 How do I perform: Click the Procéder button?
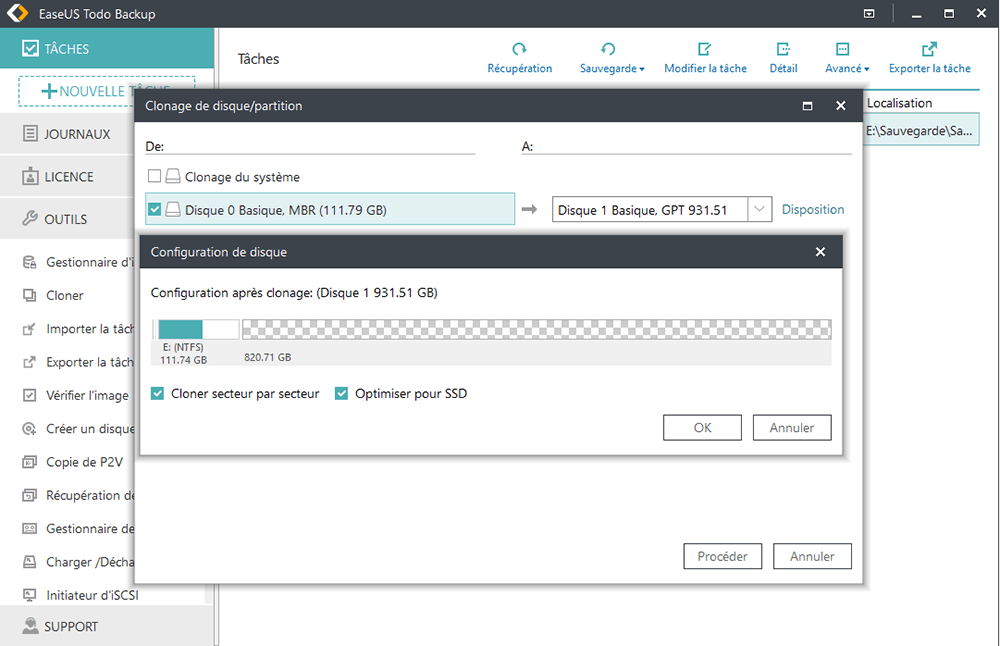click(x=723, y=556)
